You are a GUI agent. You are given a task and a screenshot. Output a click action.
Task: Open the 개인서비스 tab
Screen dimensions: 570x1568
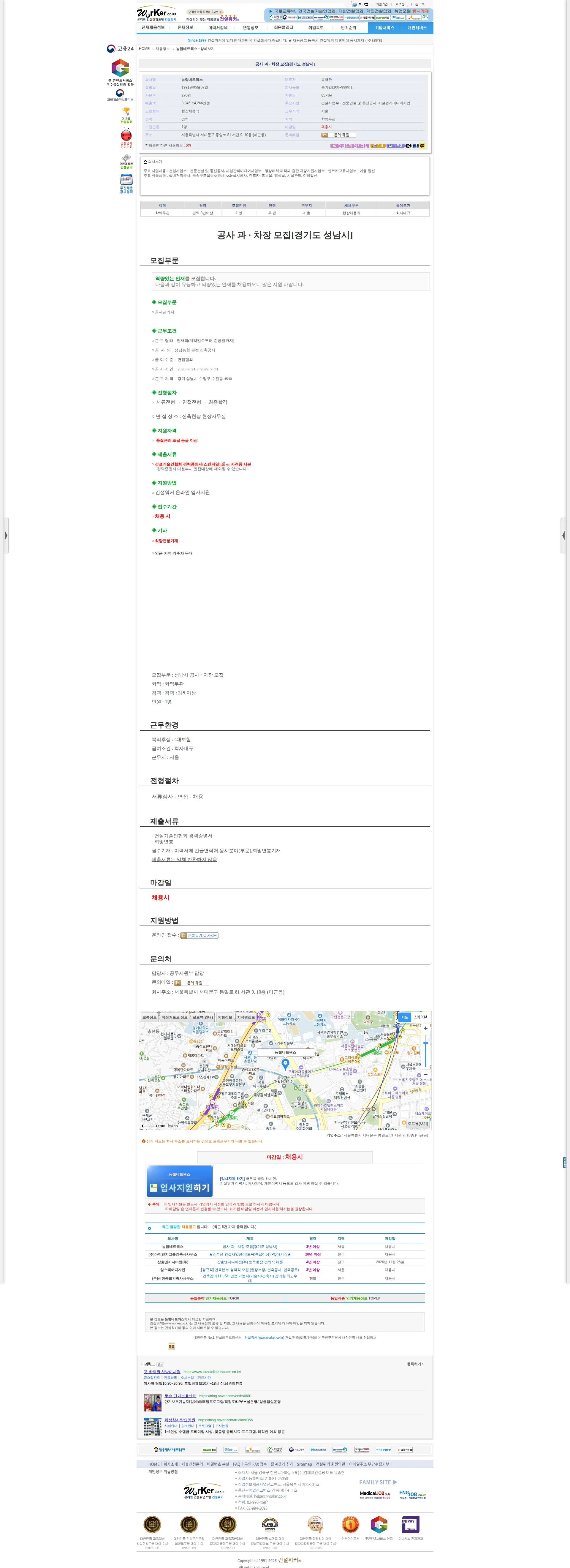[x=417, y=27]
